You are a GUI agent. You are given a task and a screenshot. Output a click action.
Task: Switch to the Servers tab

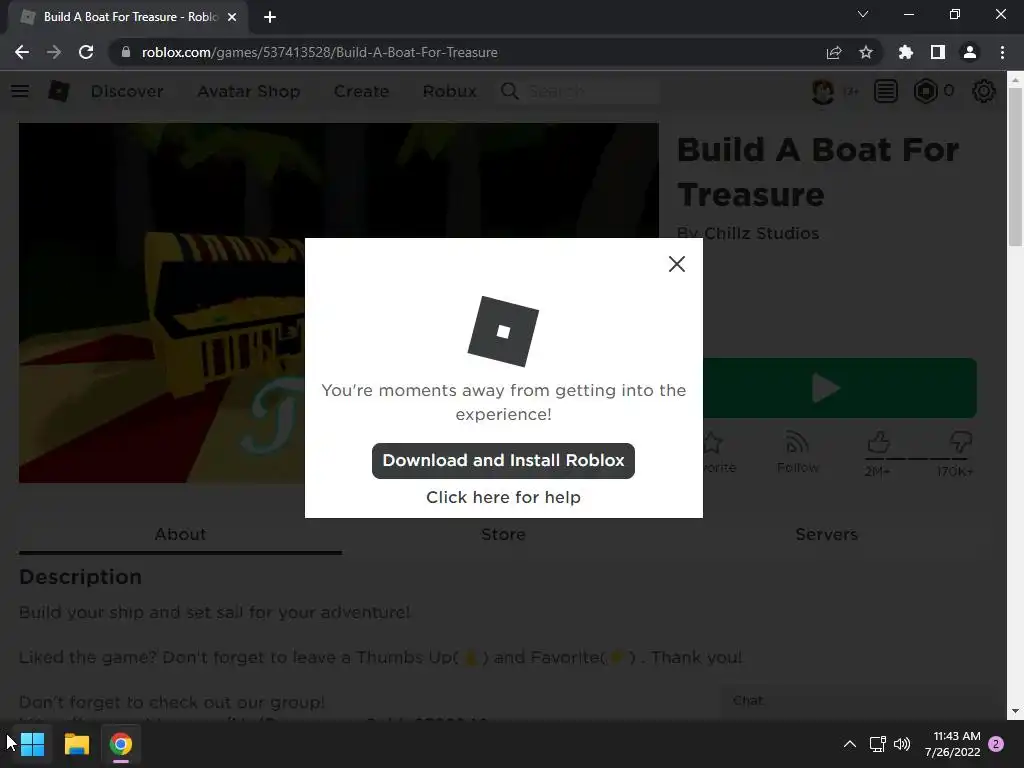(827, 534)
